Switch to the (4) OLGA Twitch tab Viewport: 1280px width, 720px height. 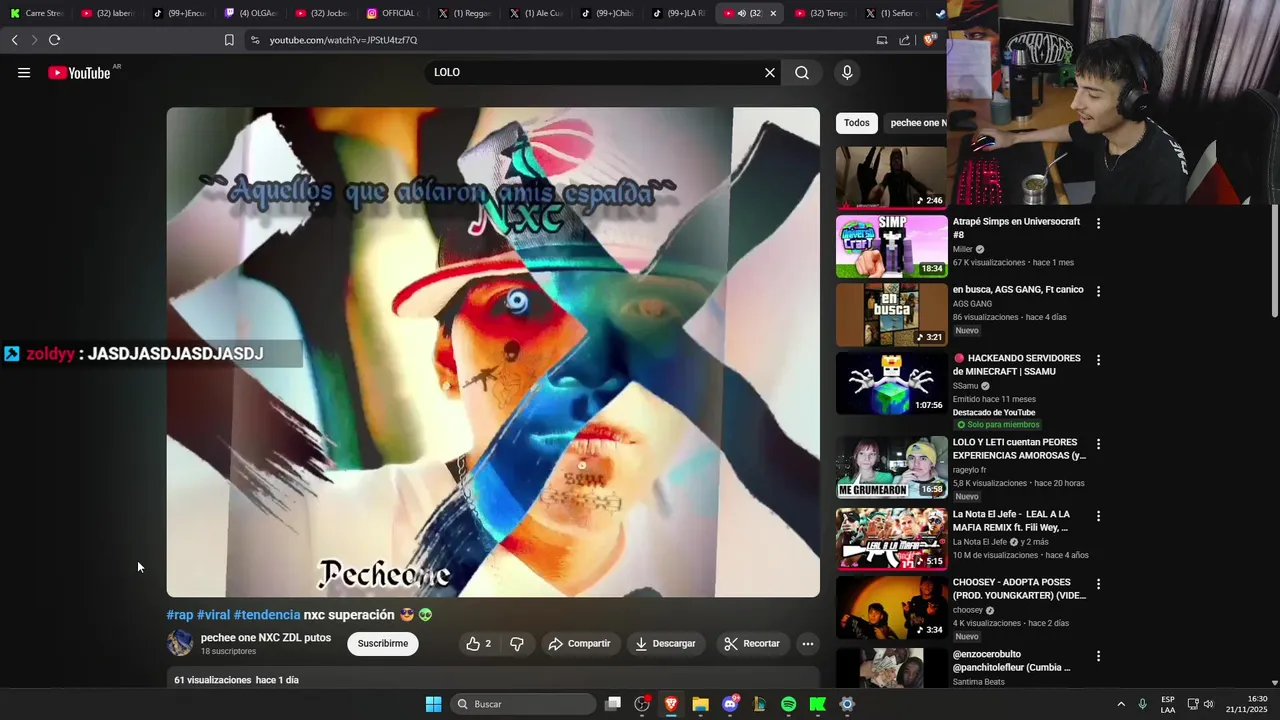pyautogui.click(x=250, y=13)
